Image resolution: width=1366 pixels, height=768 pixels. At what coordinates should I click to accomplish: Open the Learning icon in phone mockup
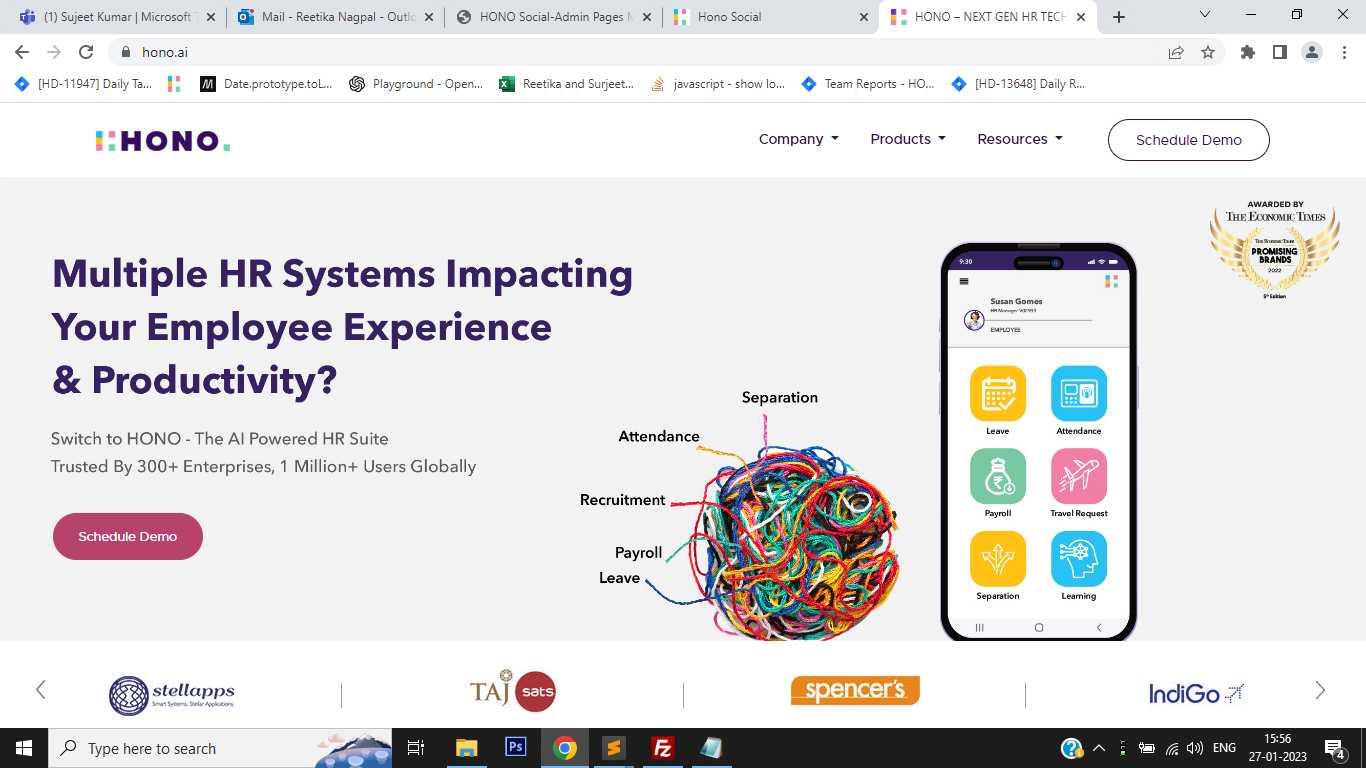(1079, 558)
